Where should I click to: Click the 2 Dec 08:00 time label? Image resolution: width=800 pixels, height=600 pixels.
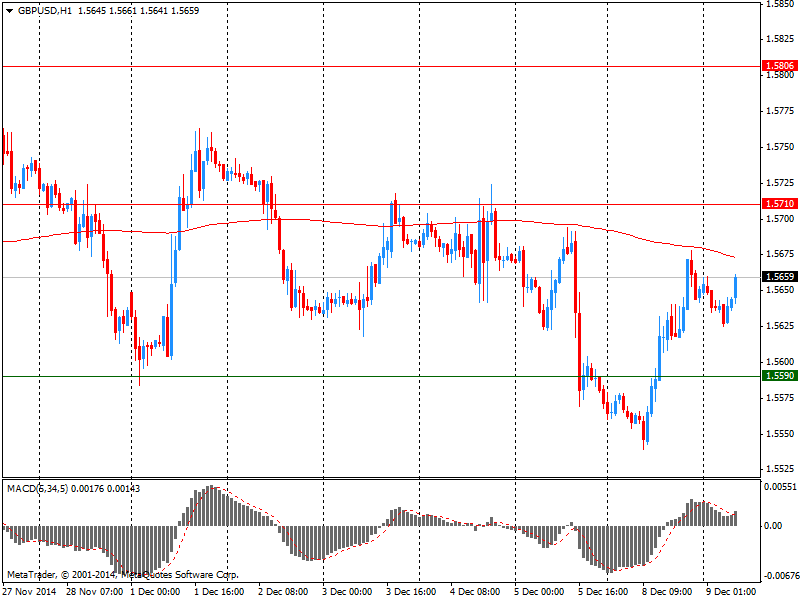283,591
